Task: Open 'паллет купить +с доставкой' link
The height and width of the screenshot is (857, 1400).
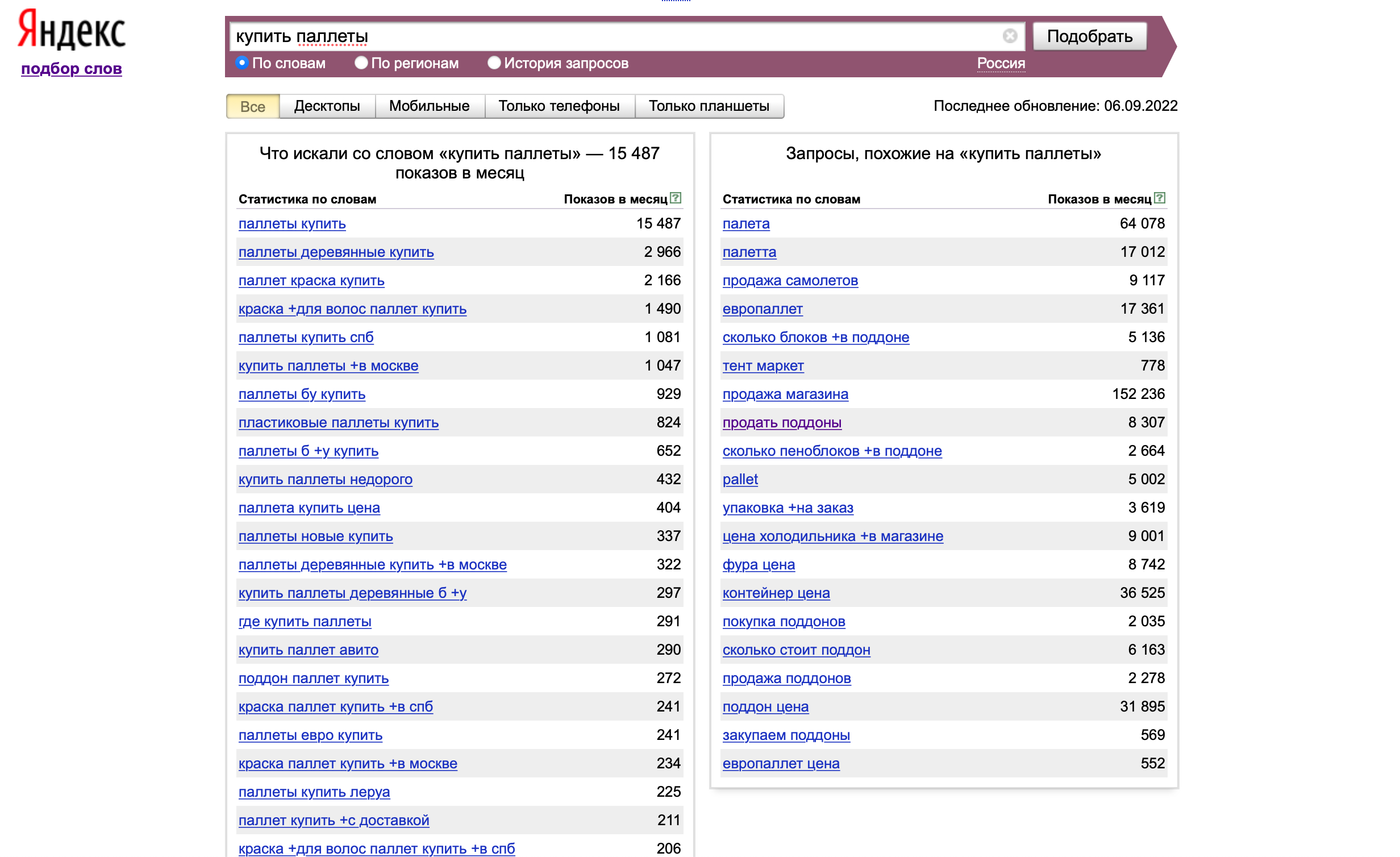Action: [334, 821]
